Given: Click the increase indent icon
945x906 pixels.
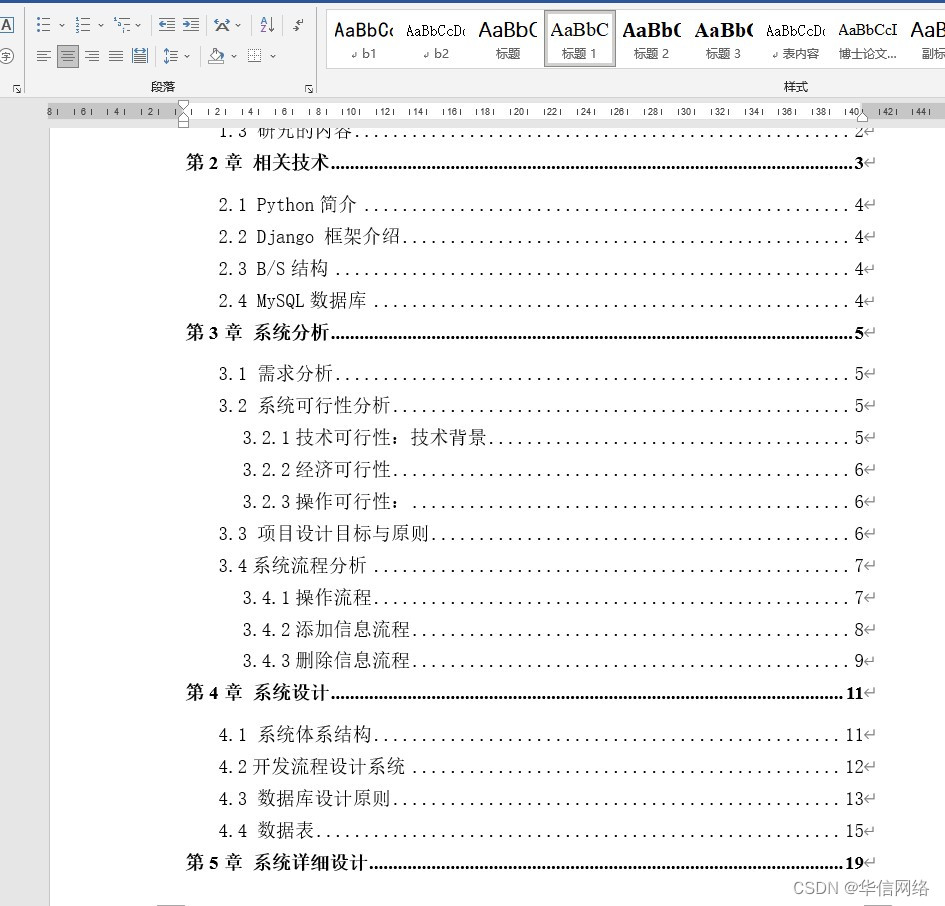Looking at the screenshot, I should click(x=190, y=24).
